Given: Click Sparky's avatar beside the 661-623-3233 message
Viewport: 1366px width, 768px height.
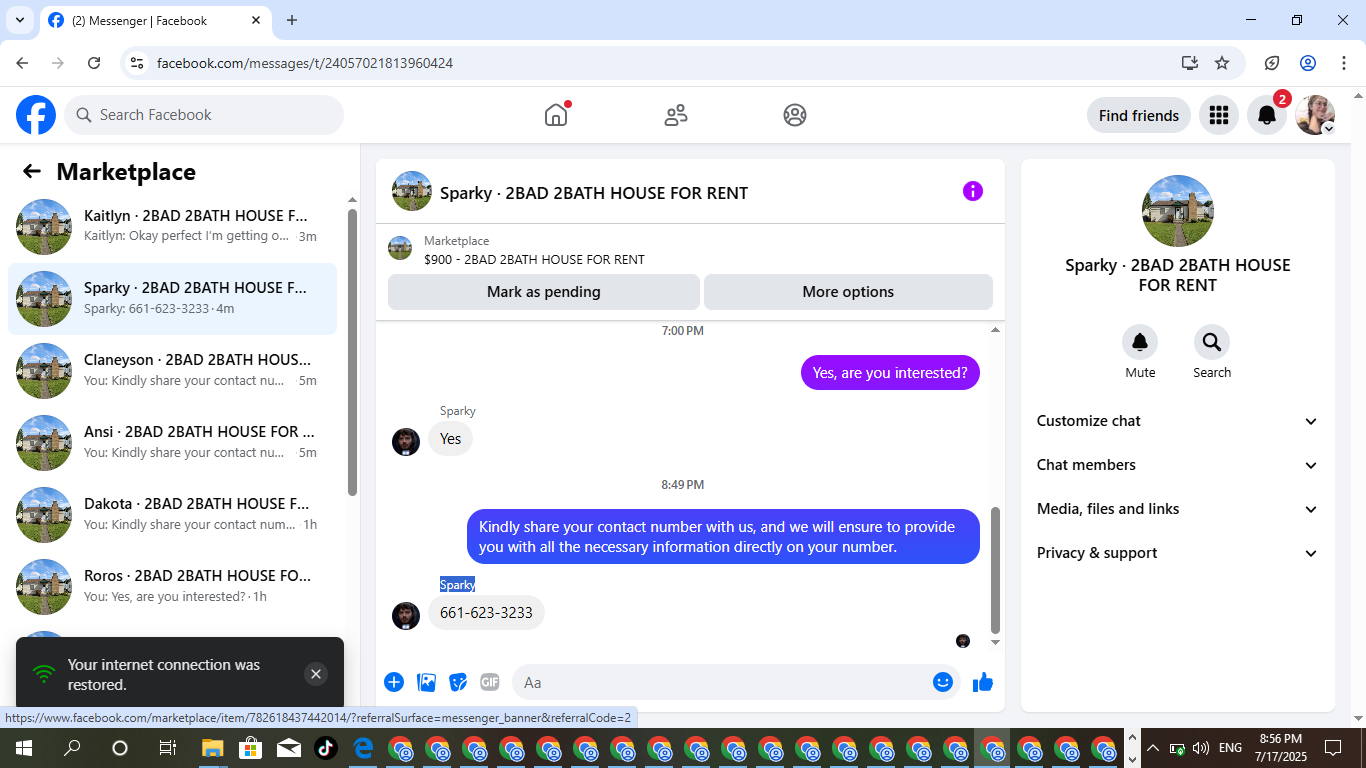Looking at the screenshot, I should click(406, 616).
